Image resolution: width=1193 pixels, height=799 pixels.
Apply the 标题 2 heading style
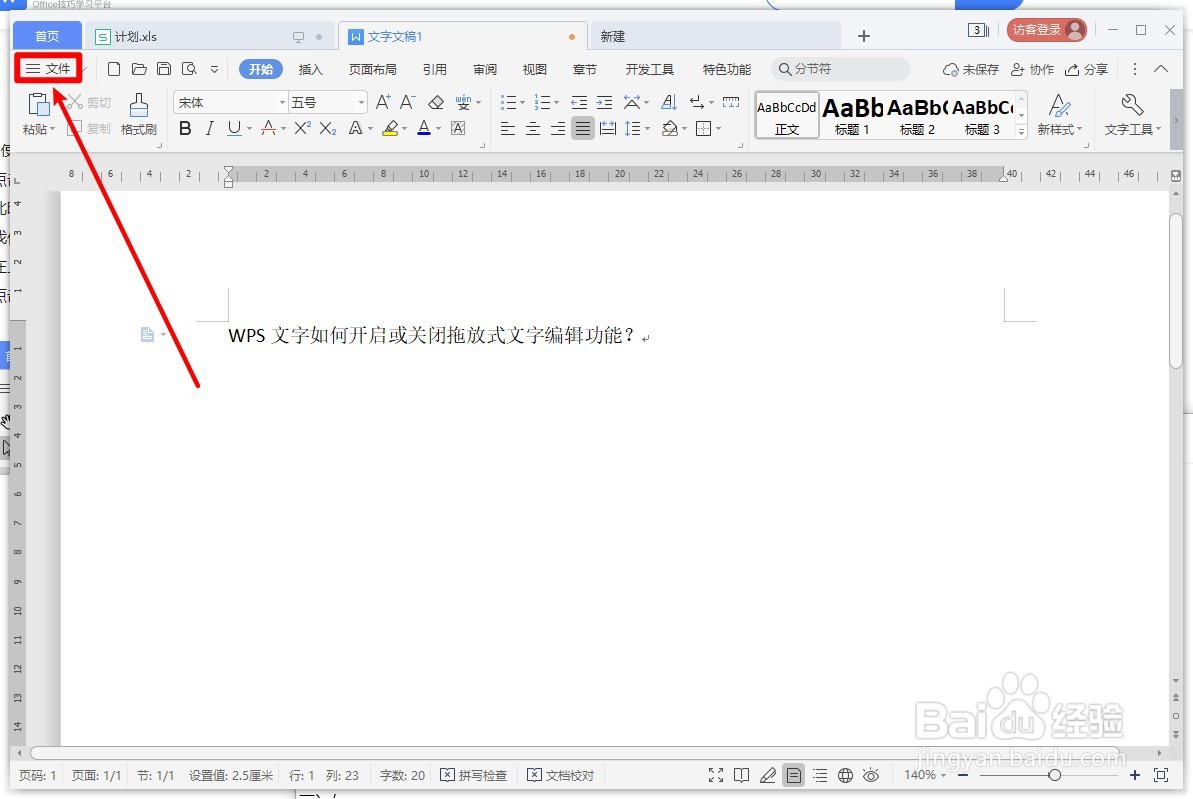tap(917, 115)
